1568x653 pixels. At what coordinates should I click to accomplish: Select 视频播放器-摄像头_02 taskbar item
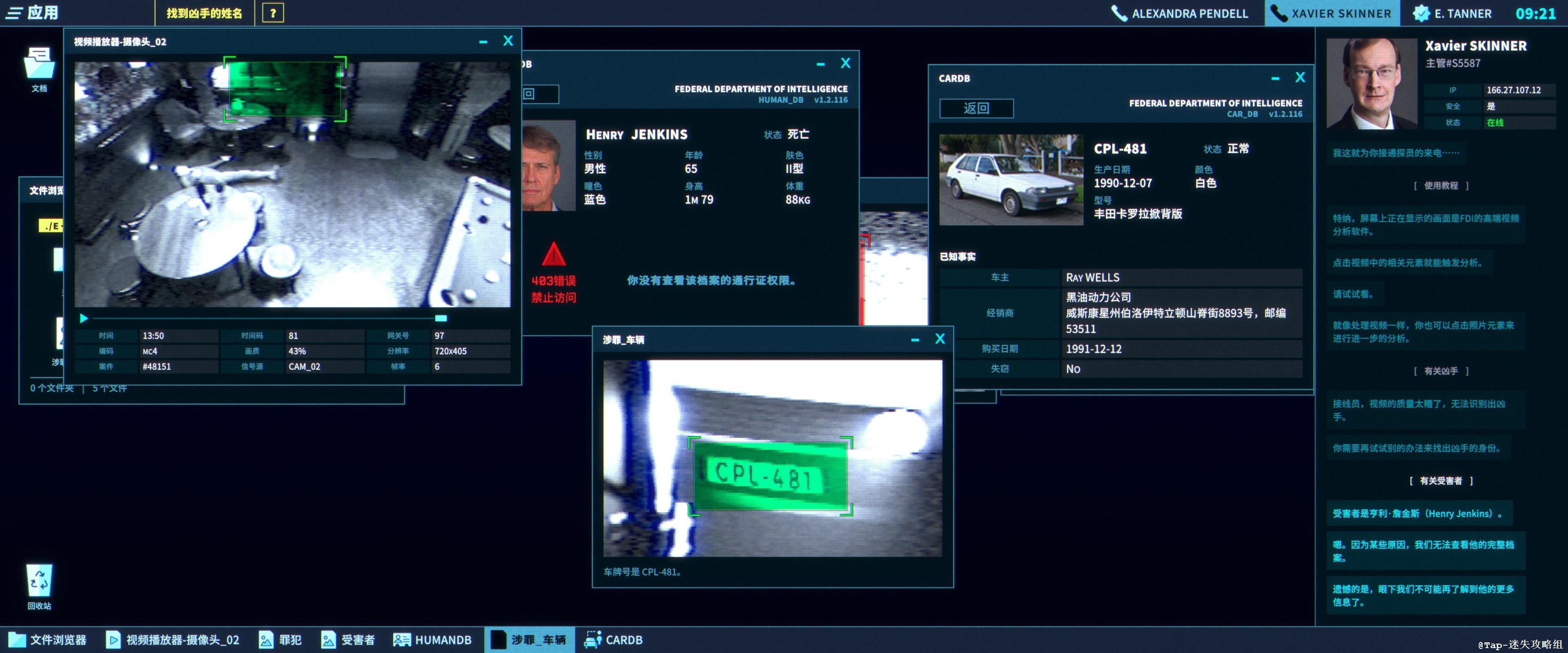tap(173, 640)
